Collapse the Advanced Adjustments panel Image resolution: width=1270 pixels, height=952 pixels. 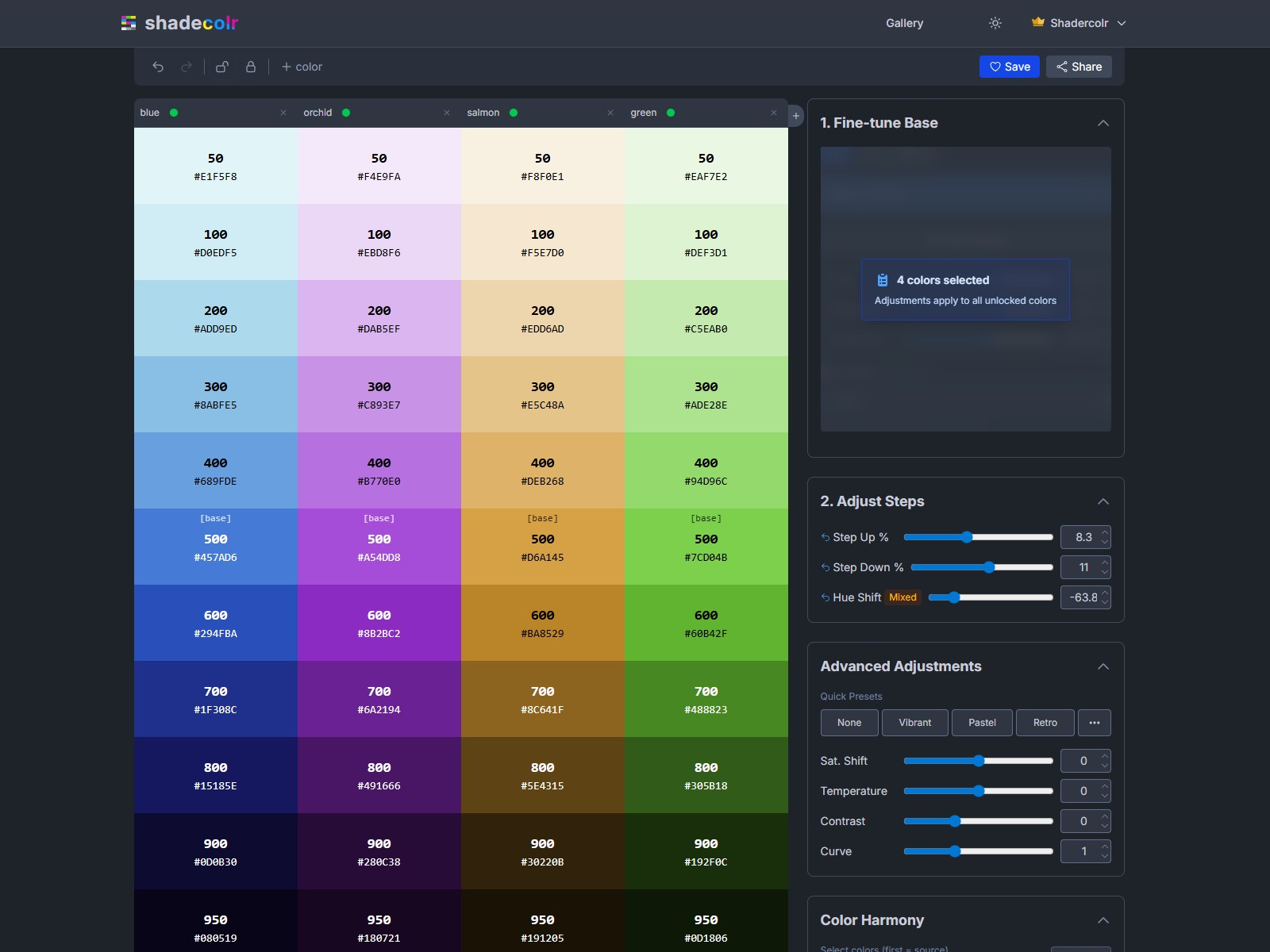click(1104, 666)
